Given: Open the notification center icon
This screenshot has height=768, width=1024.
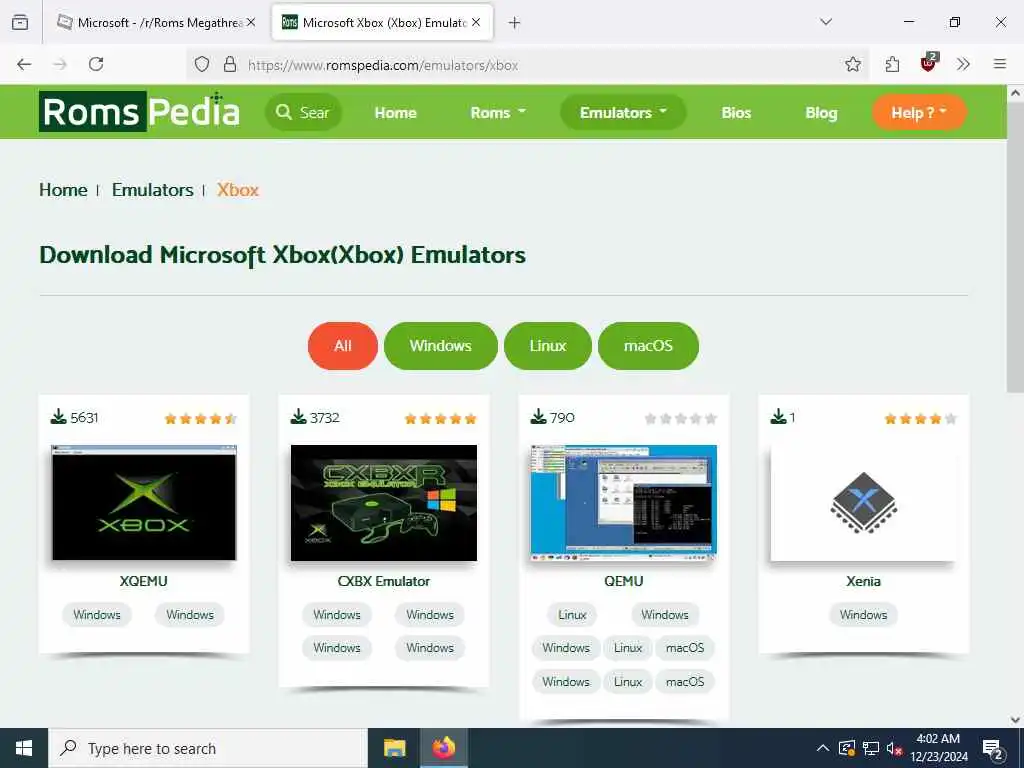Looking at the screenshot, I should point(993,748).
